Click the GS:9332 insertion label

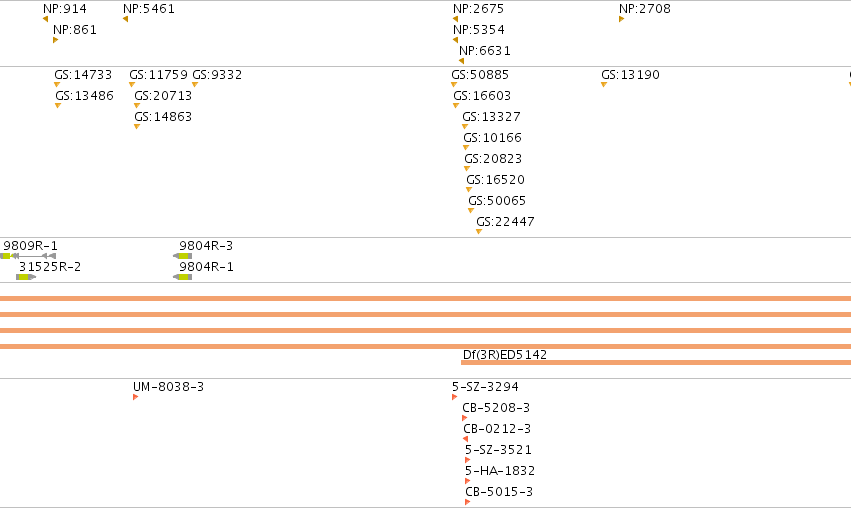click(x=217, y=75)
